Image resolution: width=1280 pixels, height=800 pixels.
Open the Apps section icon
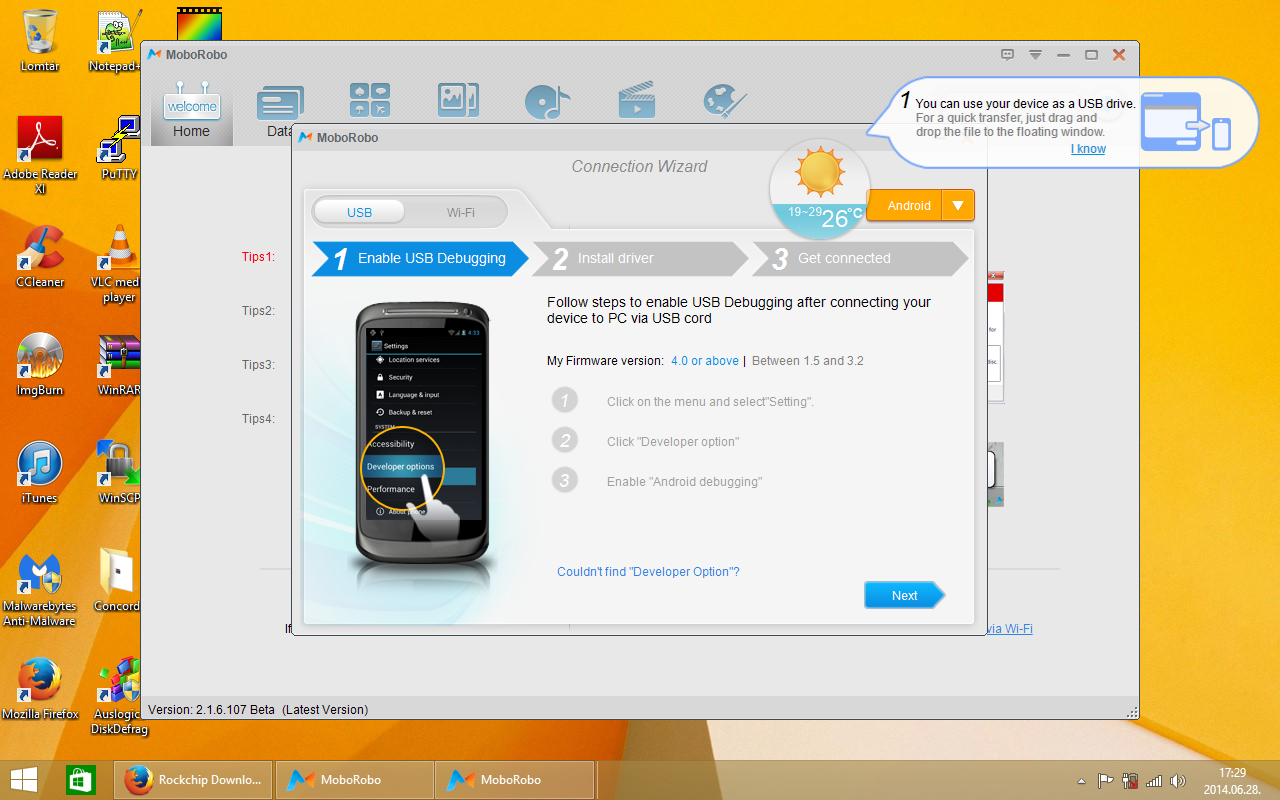[x=369, y=101]
